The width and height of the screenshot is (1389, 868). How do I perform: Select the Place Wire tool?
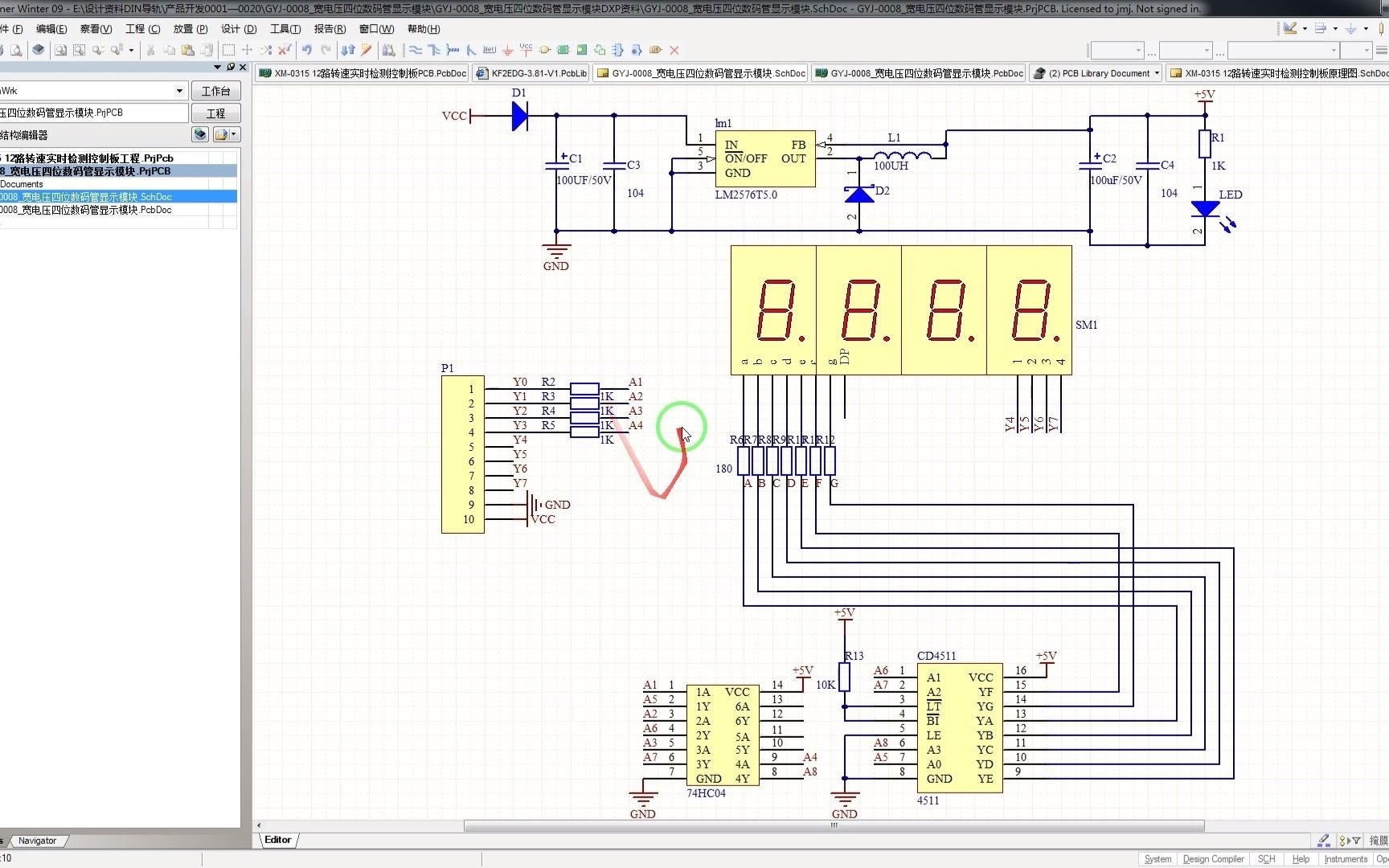416,50
